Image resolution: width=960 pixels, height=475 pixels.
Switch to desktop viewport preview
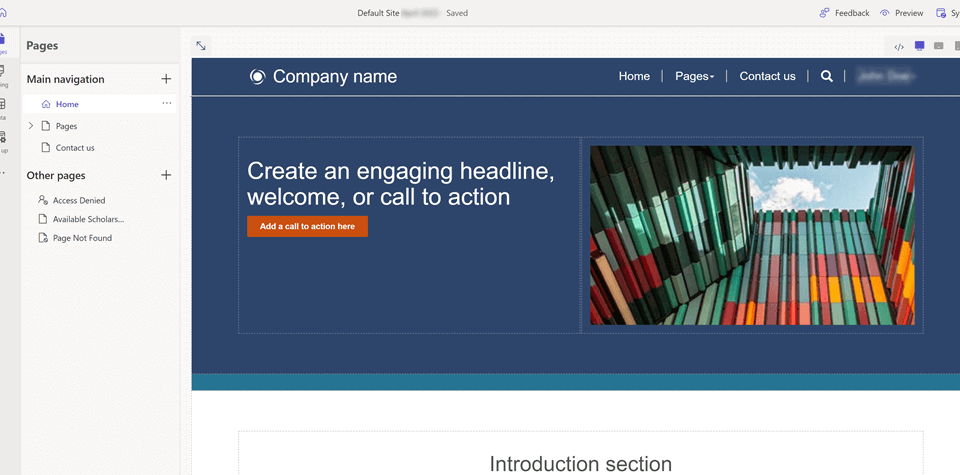pyautogui.click(x=920, y=46)
